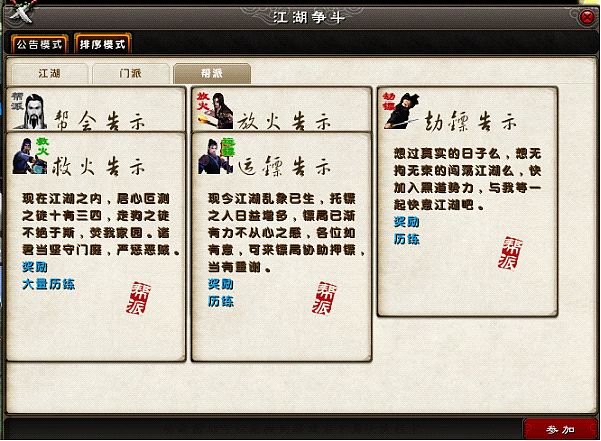601x441 pixels.
Task: Click red 帮派 seal on 救火告示 card
Action: click(138, 298)
